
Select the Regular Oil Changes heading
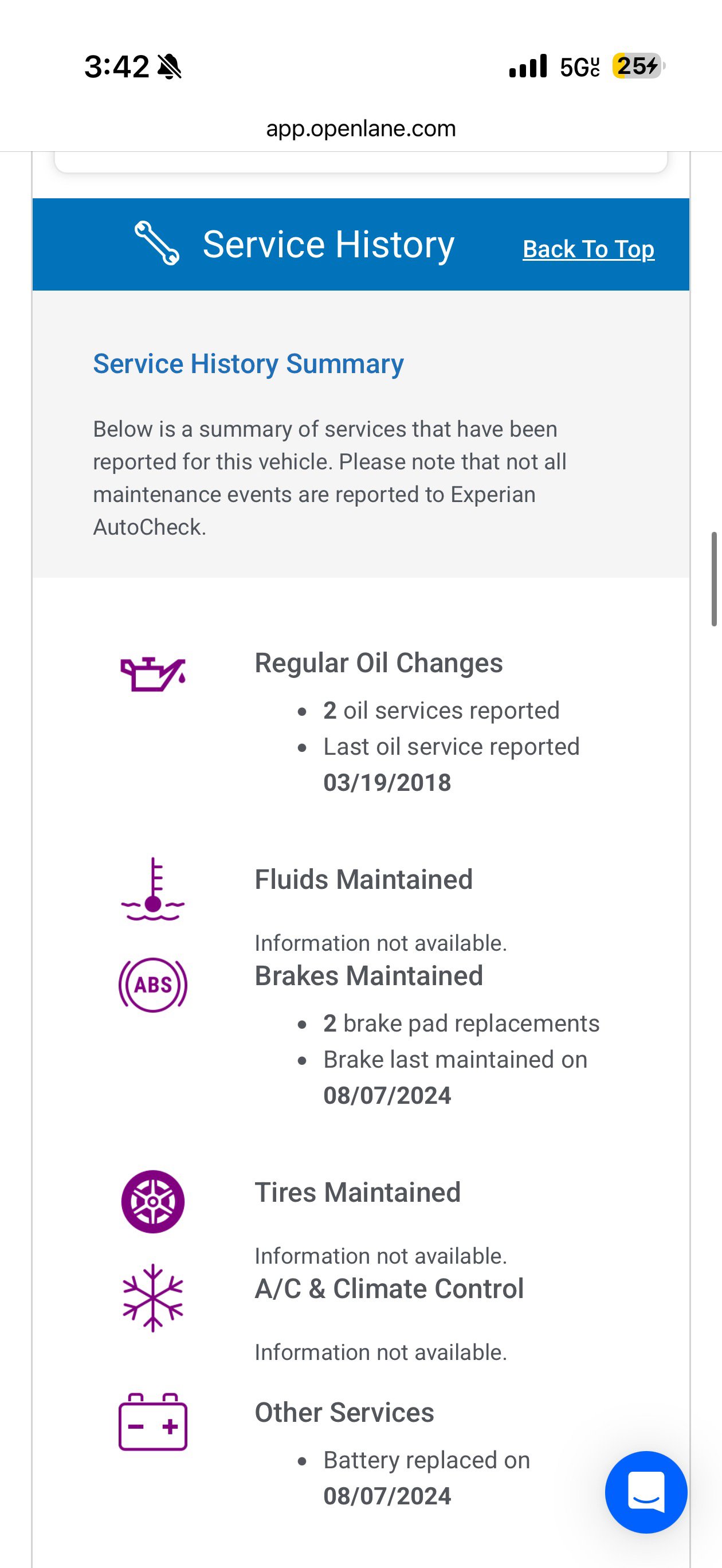coord(379,663)
